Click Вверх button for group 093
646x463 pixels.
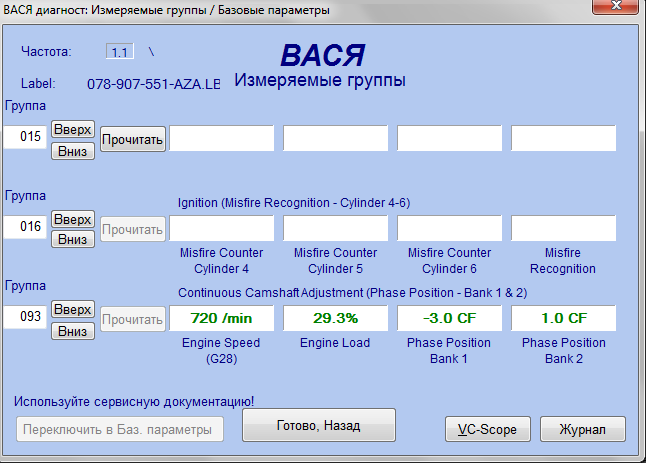(x=73, y=309)
